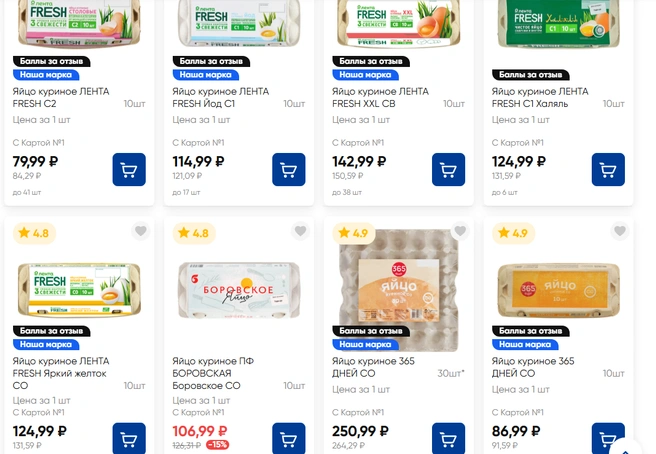Click the 365 ДНЕЙ 30-egg tray image
The image size is (656, 454).
pos(399,280)
